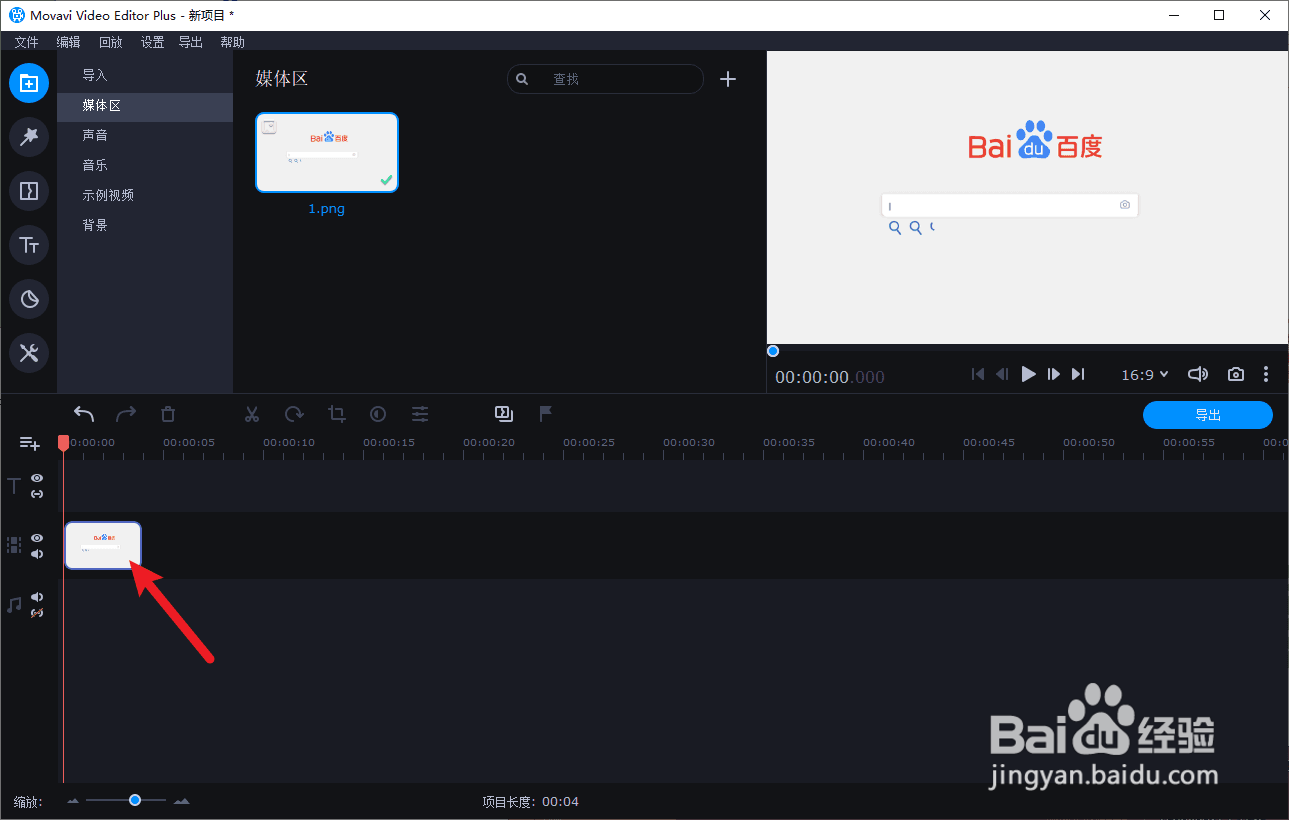
Task: Delete selected clip with trash icon
Action: coord(168,414)
